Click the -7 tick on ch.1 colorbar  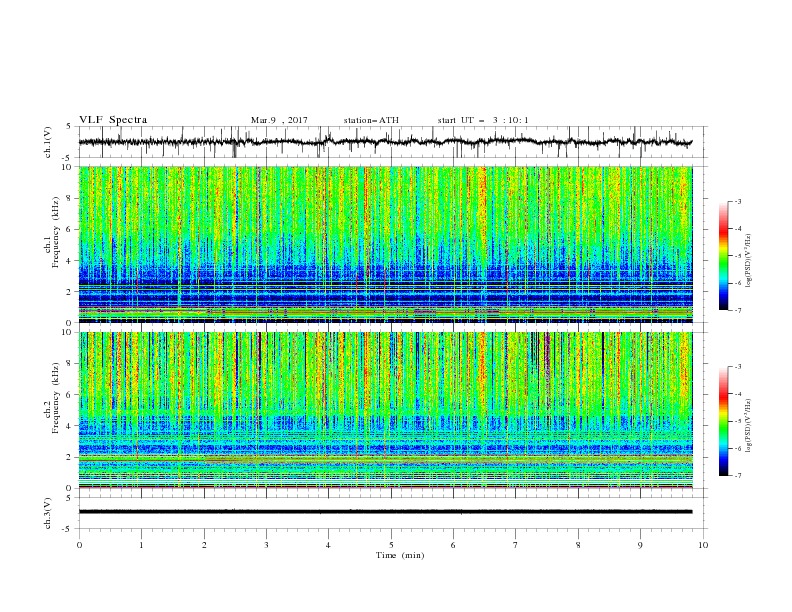click(x=738, y=310)
